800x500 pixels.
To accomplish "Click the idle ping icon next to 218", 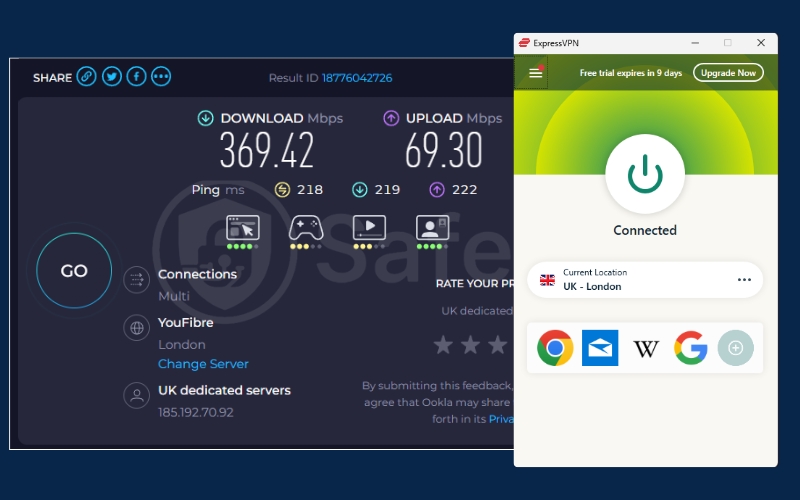I will tap(282, 190).
